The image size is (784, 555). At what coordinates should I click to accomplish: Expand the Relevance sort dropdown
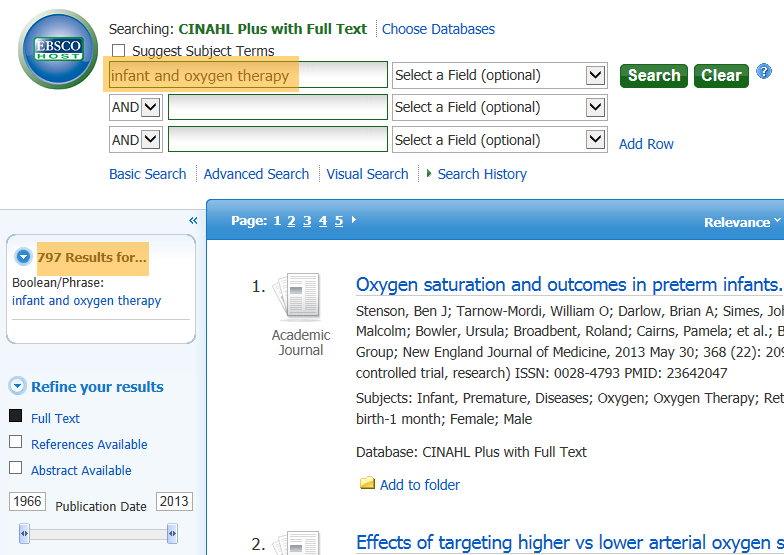tap(742, 222)
